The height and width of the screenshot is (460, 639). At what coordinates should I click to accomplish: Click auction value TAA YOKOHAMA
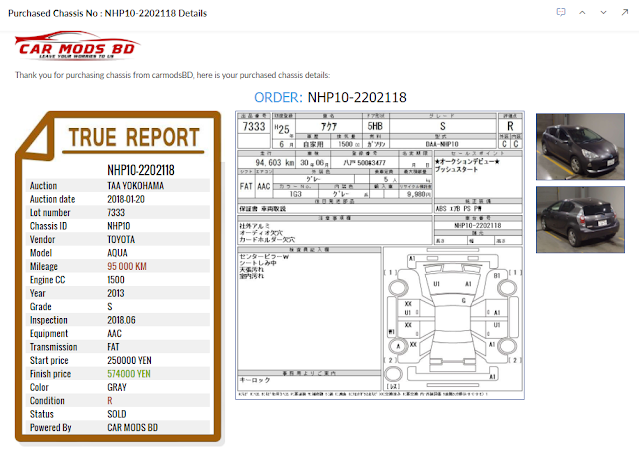[x=136, y=186]
